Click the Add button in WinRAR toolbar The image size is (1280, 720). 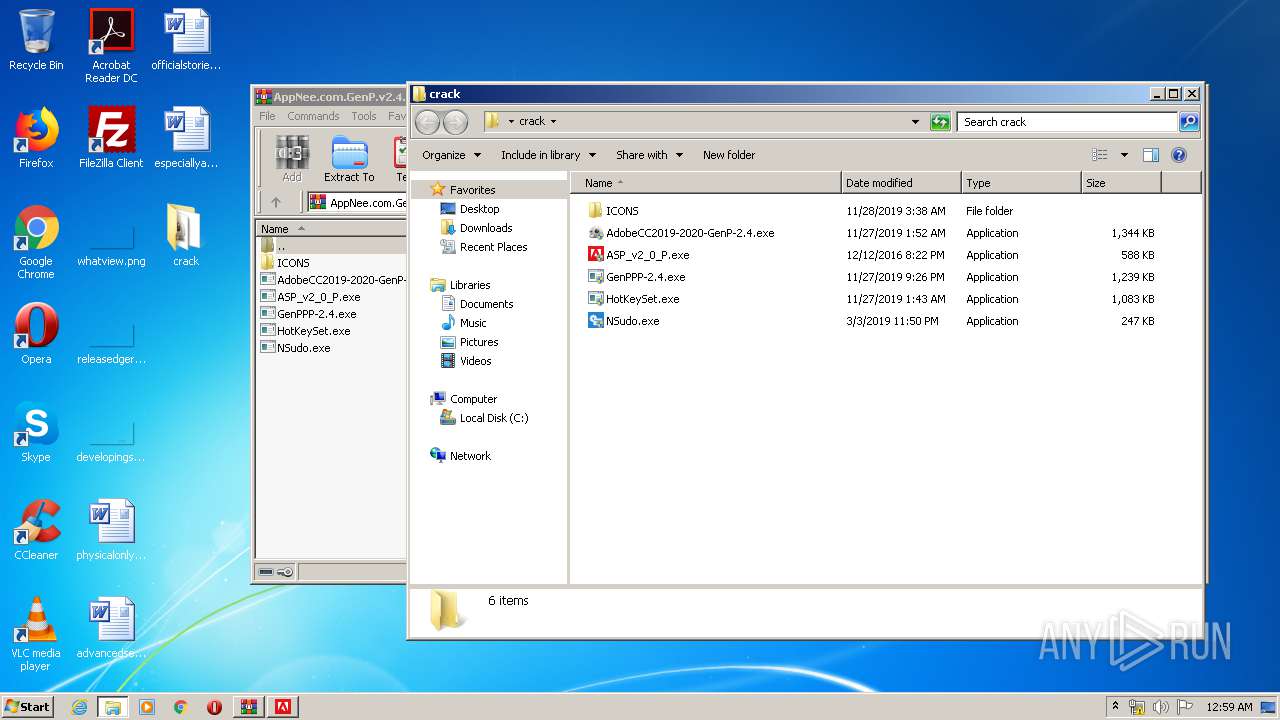pyautogui.click(x=292, y=159)
